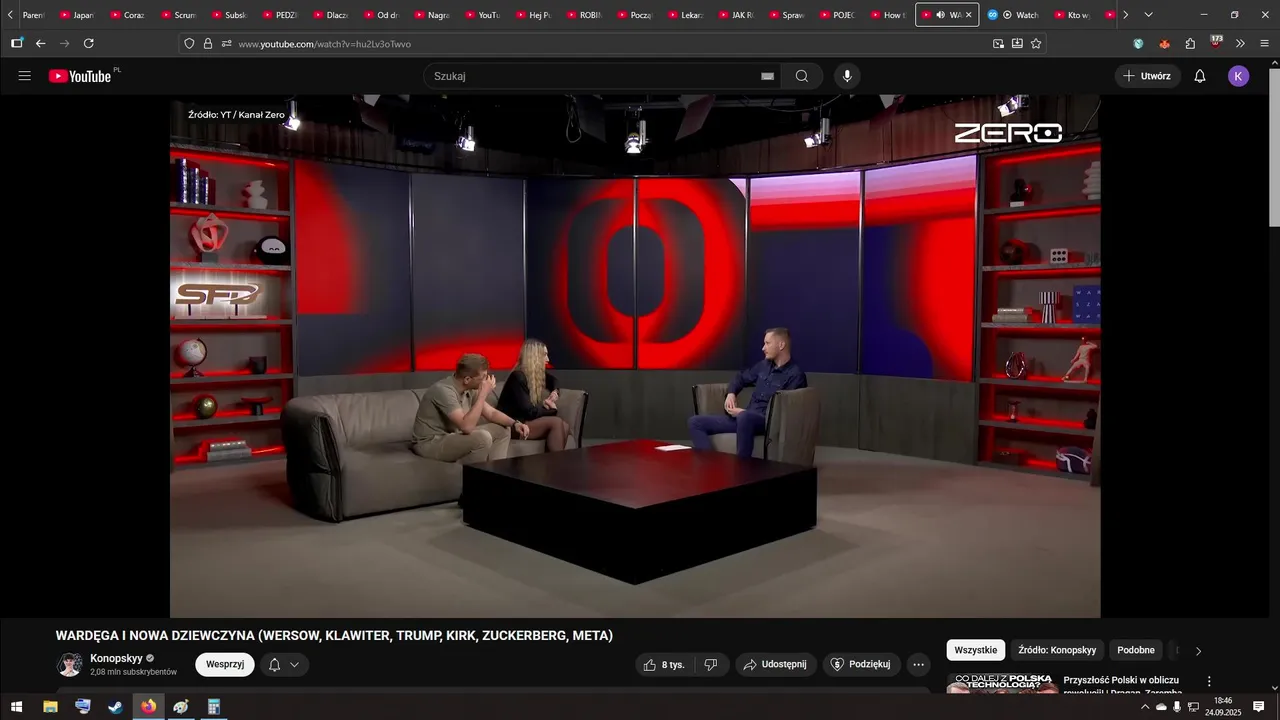The width and height of the screenshot is (1280, 720).
Task: View site information via padlock icon
Action: pyautogui.click(x=208, y=43)
